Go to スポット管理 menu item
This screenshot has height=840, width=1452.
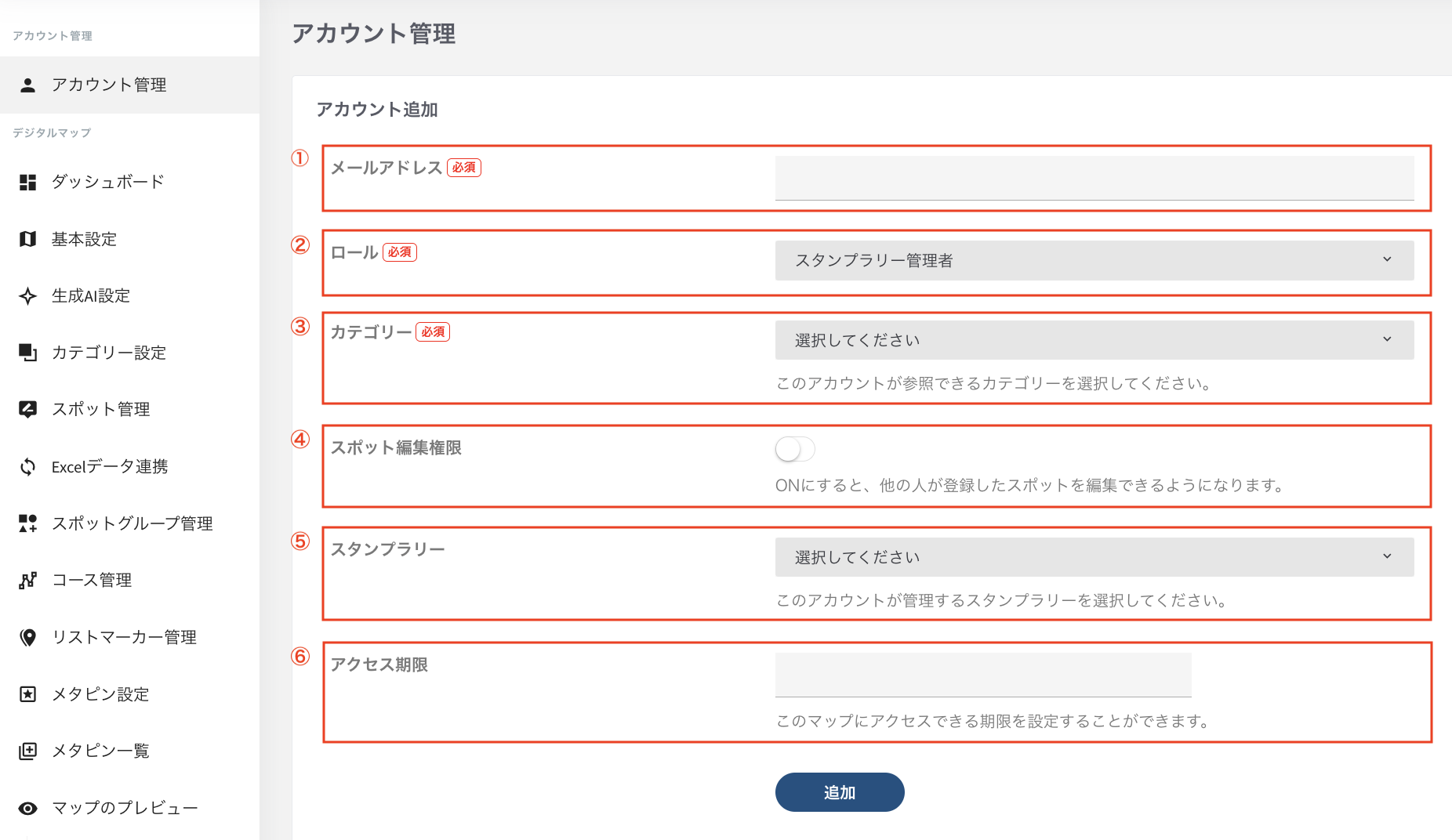pyautogui.click(x=100, y=409)
